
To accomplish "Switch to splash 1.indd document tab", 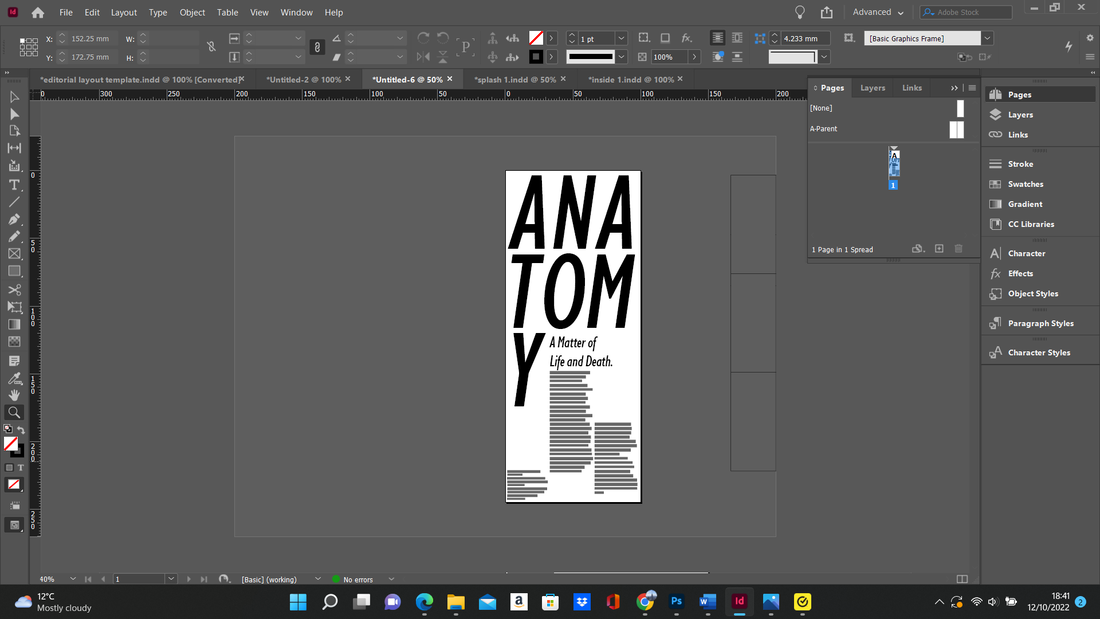I will [x=515, y=79].
